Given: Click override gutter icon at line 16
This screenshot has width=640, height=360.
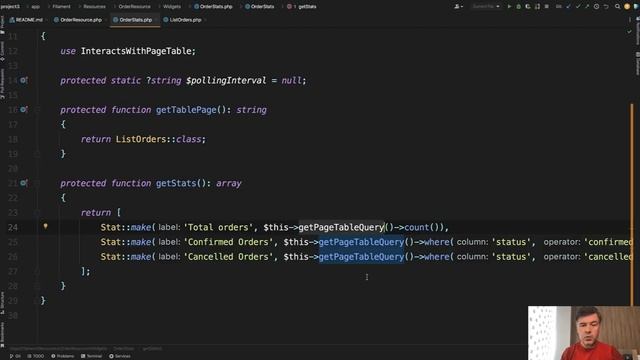Looking at the screenshot, I should point(23,110).
